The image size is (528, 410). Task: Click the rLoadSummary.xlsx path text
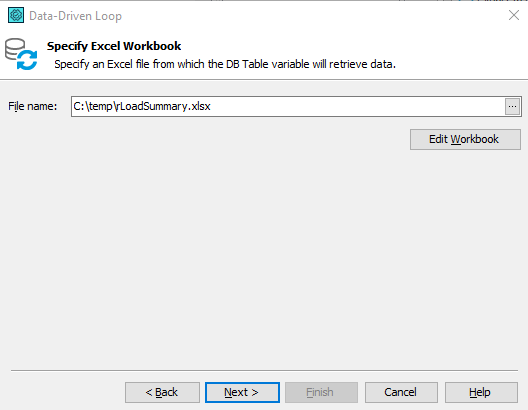coord(142,106)
